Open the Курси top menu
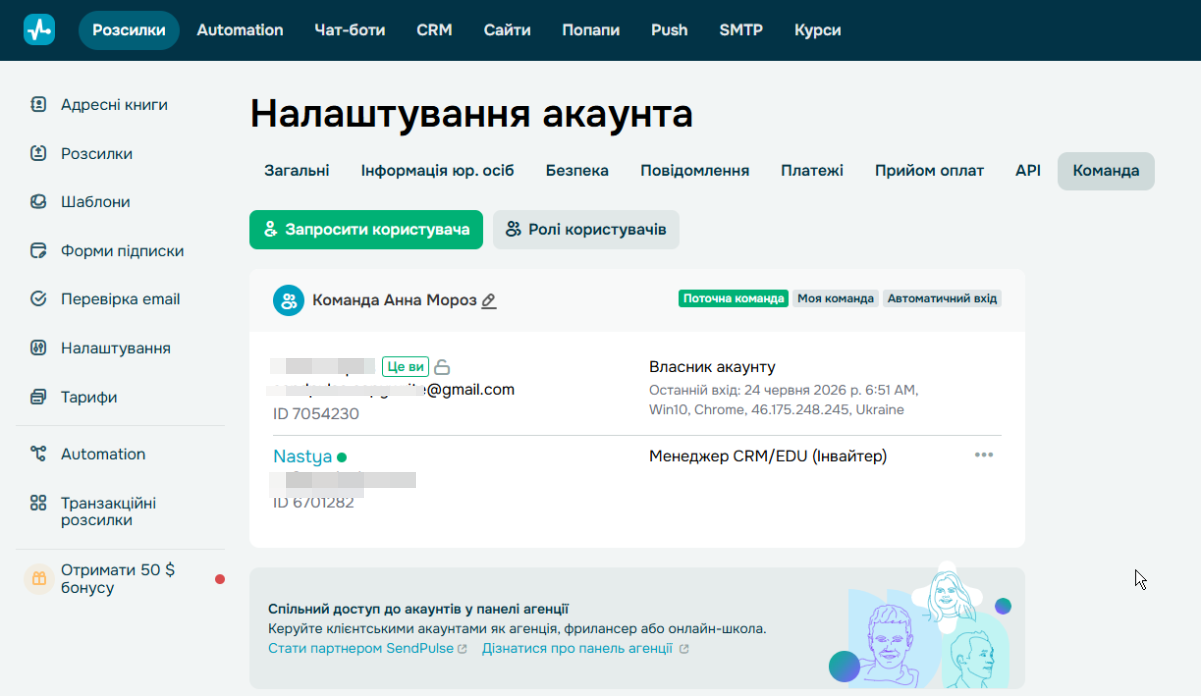Viewport: 1201px width, 696px height. point(818,30)
